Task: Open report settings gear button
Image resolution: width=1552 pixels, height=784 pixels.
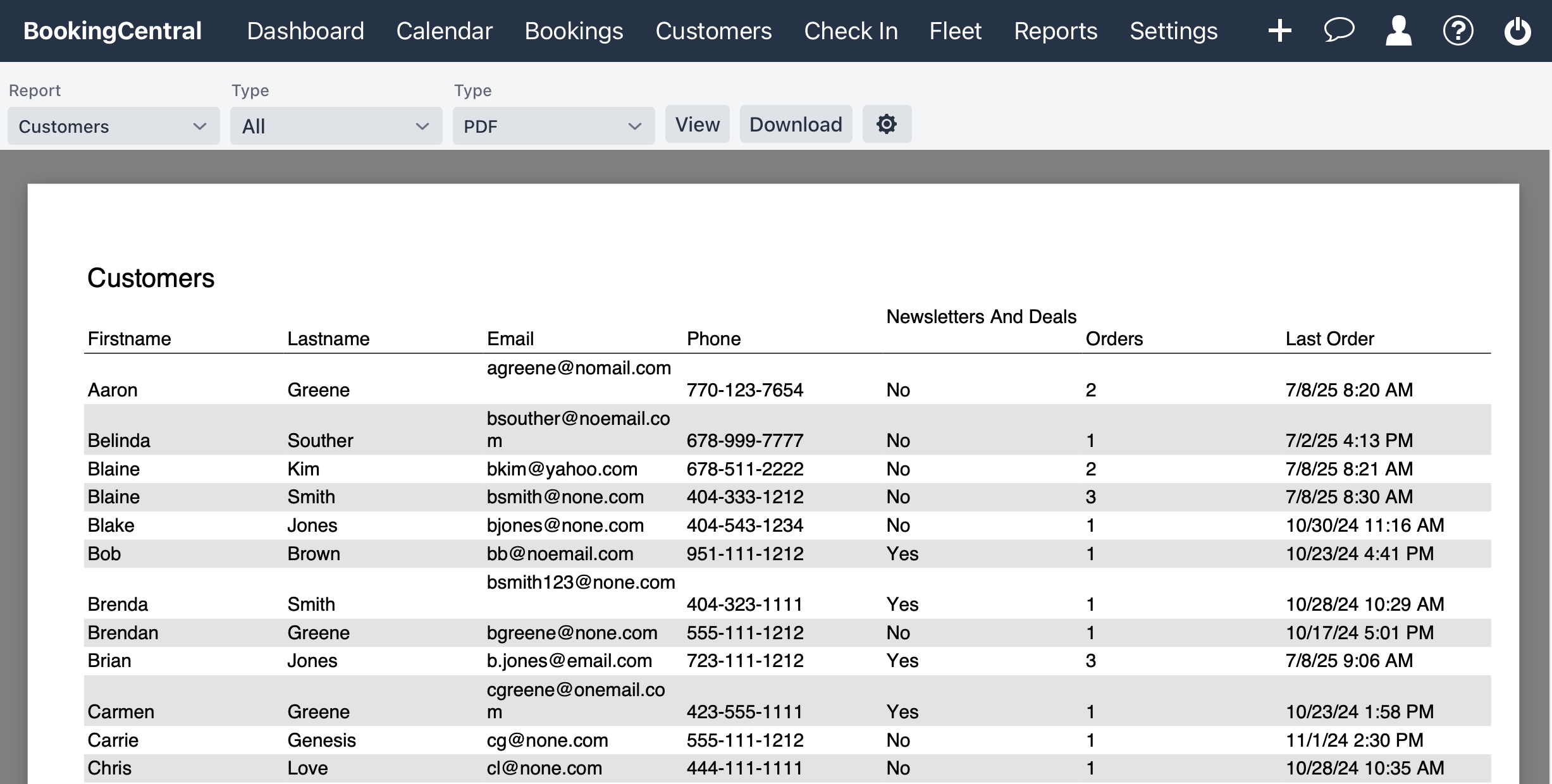Action: point(887,124)
